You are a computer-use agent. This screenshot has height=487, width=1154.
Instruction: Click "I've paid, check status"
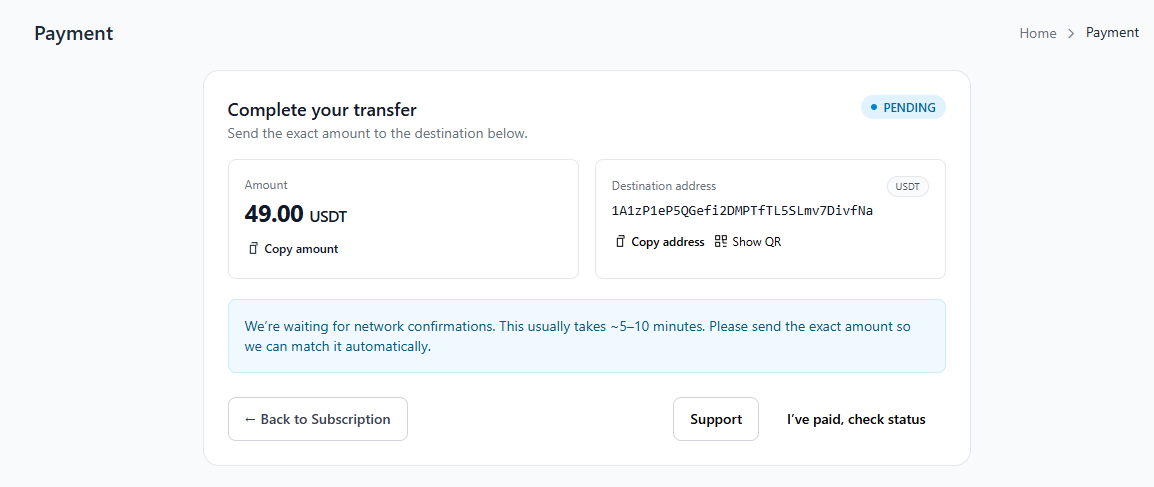(856, 419)
